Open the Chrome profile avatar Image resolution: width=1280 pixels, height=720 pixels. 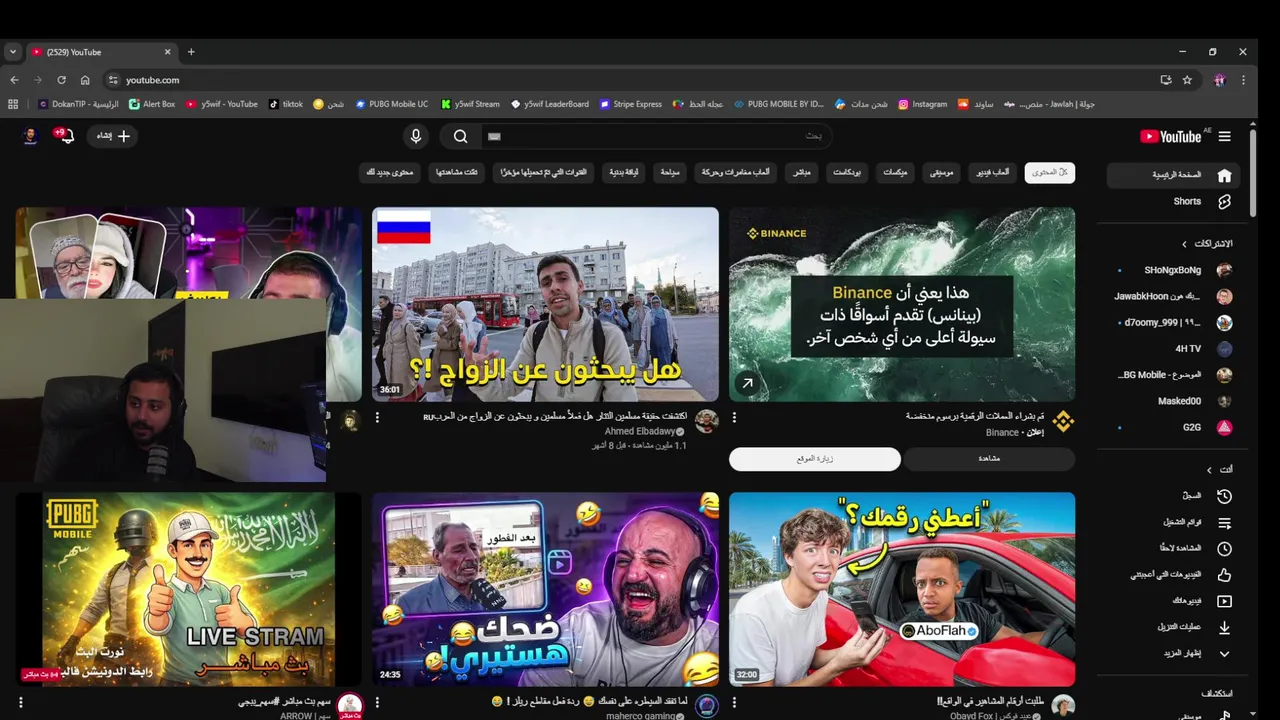click(1220, 80)
